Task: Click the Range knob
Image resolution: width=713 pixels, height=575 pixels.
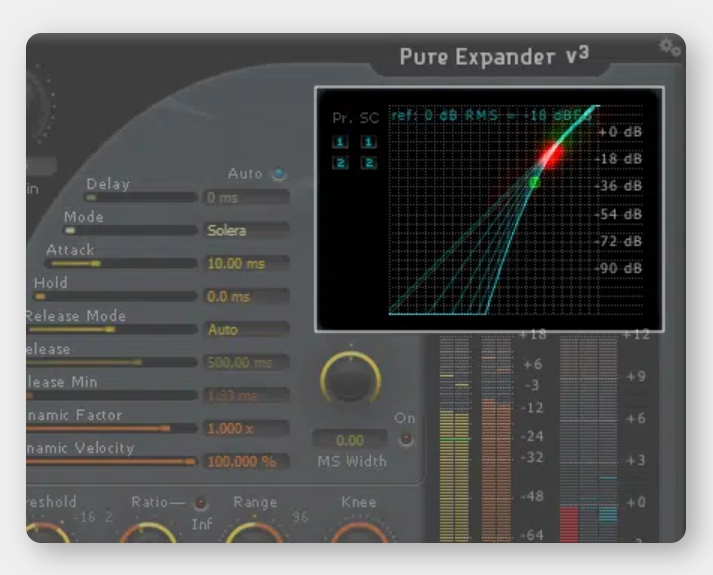Action: (255, 533)
